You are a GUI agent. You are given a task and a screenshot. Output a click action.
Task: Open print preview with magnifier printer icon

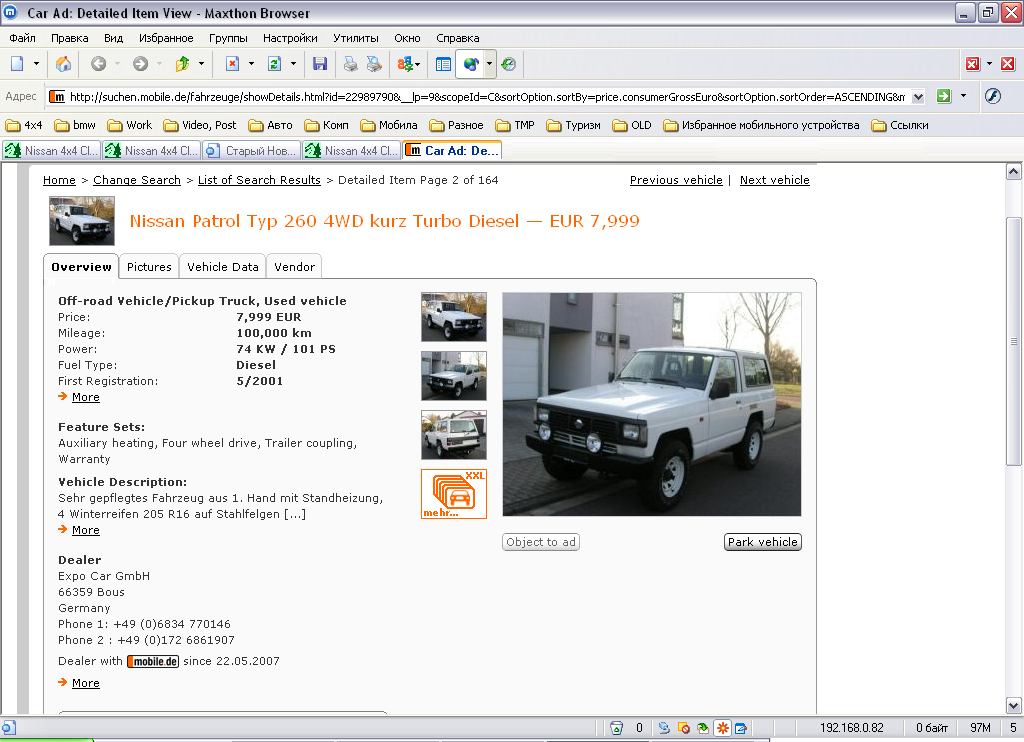374,63
